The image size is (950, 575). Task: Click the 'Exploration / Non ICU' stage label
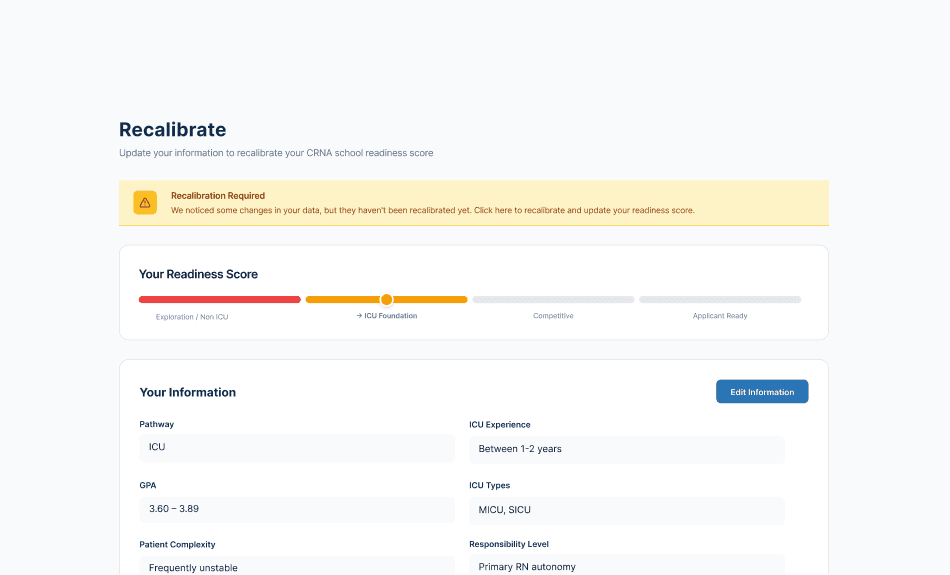pos(192,317)
